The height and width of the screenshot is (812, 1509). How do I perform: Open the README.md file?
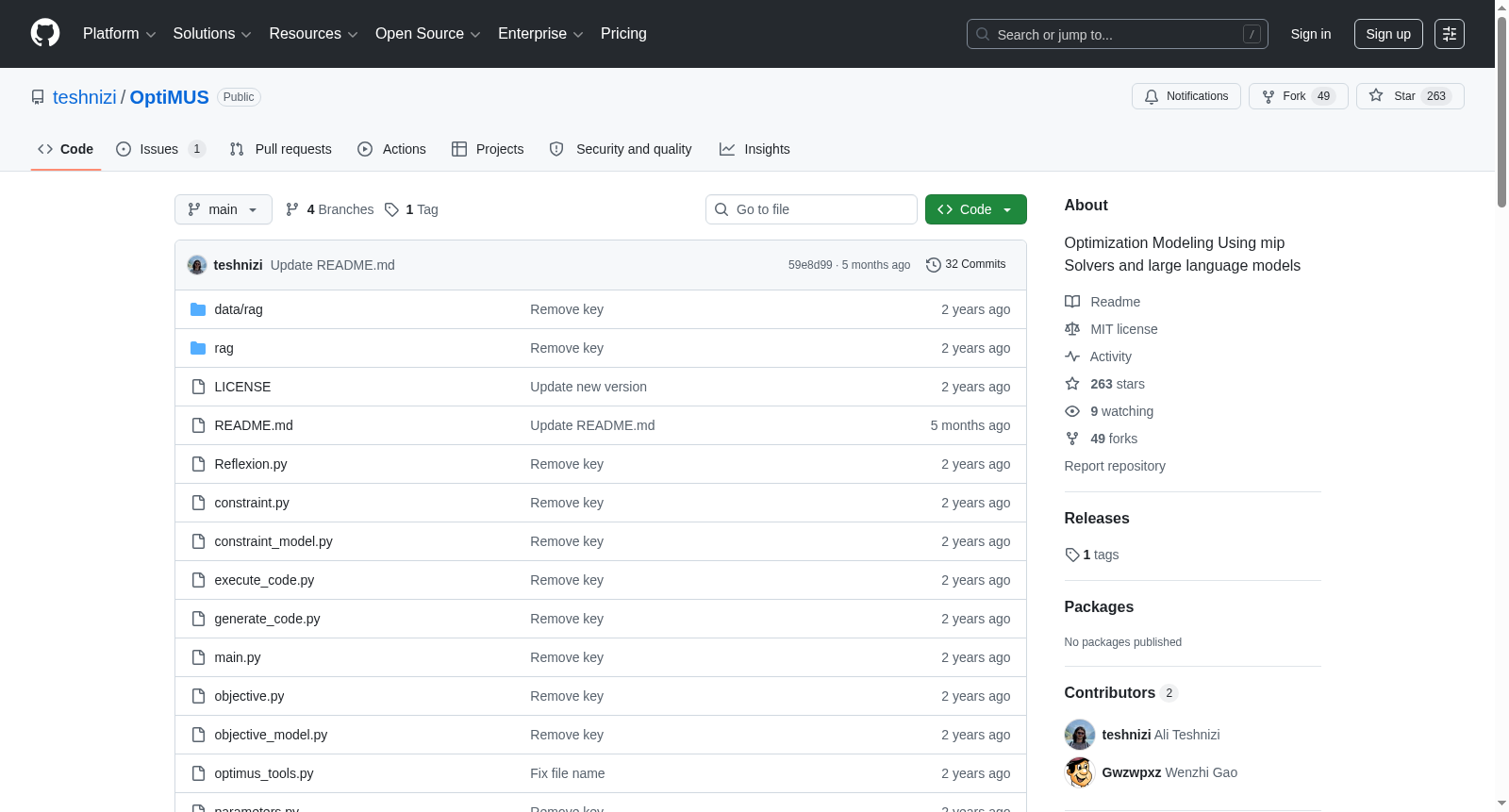[254, 425]
